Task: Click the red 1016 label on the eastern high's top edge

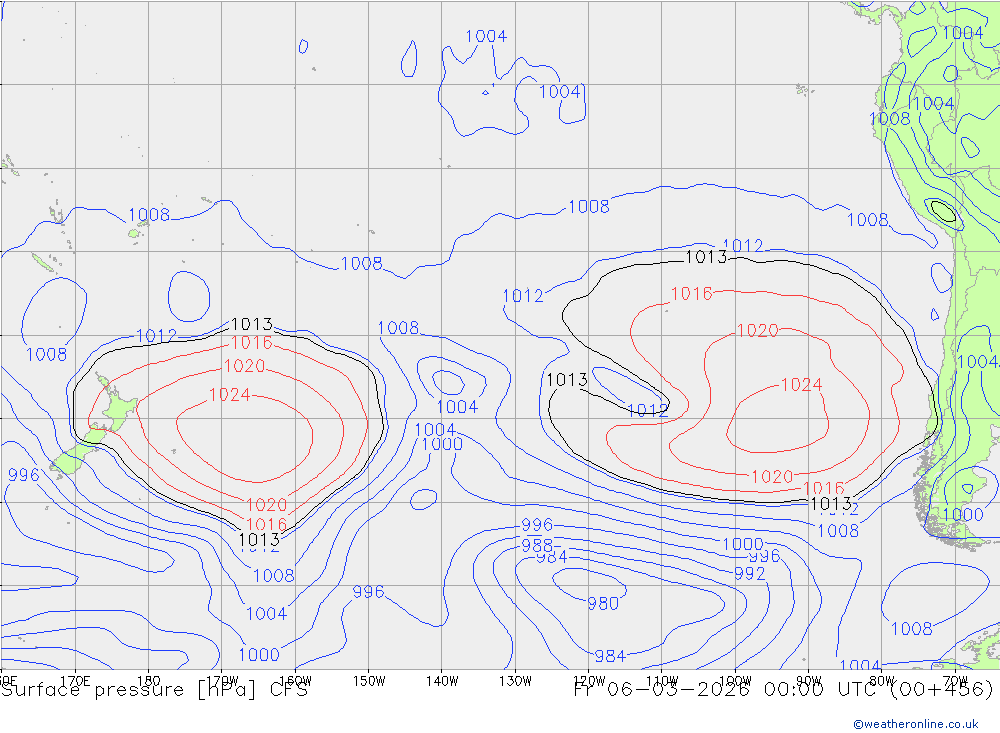Action: 691,293
